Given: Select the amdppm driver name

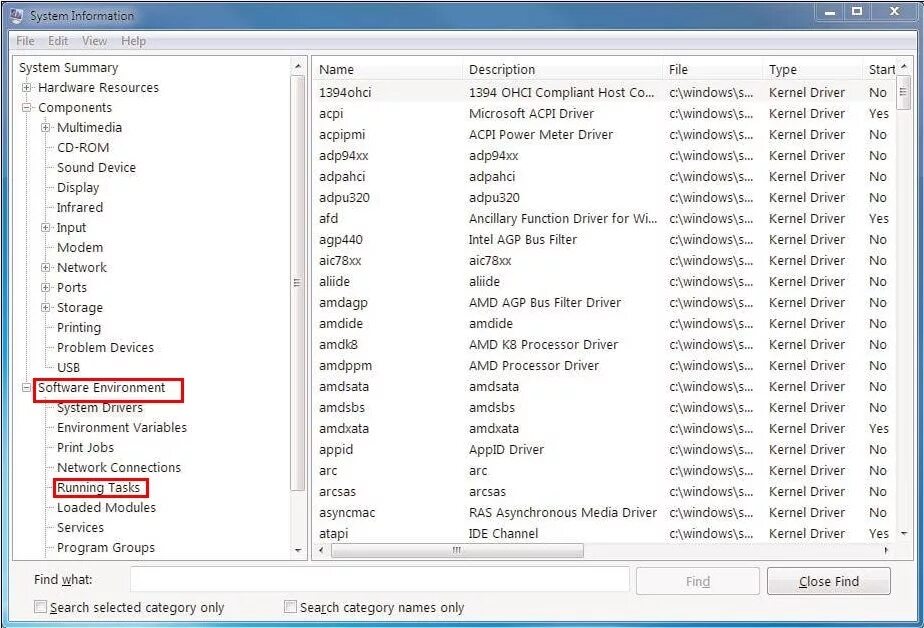Looking at the screenshot, I should pyautogui.click(x=345, y=366).
